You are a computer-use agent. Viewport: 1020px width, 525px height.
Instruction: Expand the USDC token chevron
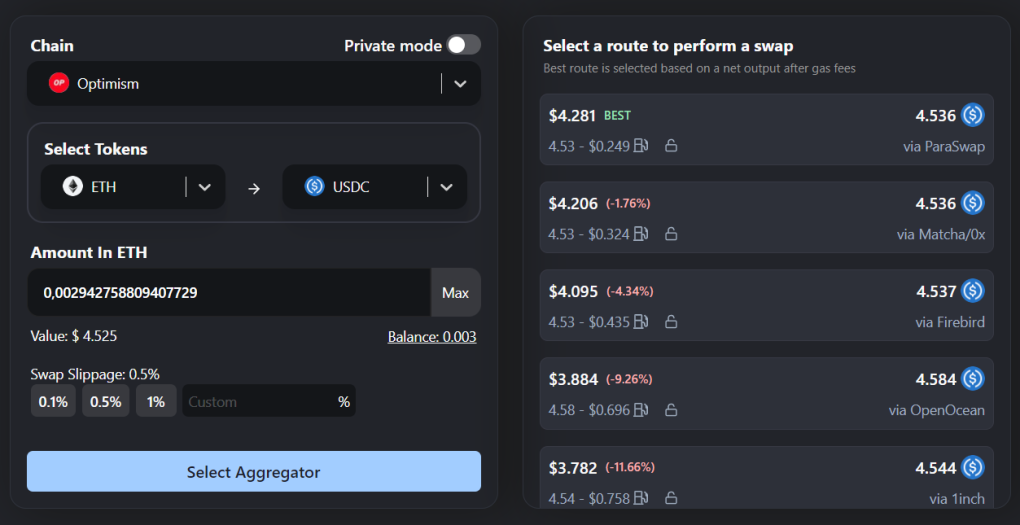446,187
